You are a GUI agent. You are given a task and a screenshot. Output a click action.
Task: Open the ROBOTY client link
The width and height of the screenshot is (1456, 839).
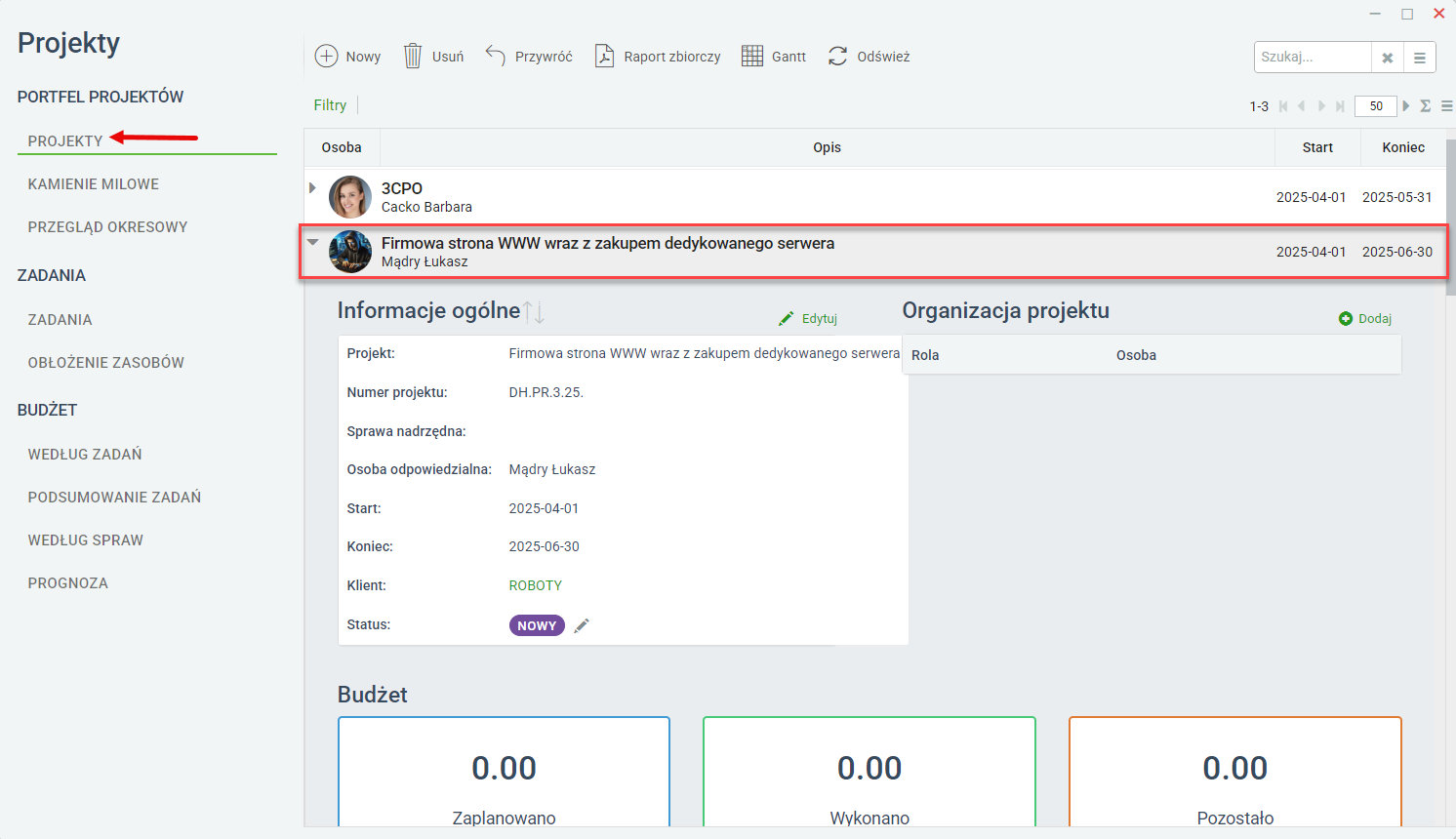[x=536, y=585]
